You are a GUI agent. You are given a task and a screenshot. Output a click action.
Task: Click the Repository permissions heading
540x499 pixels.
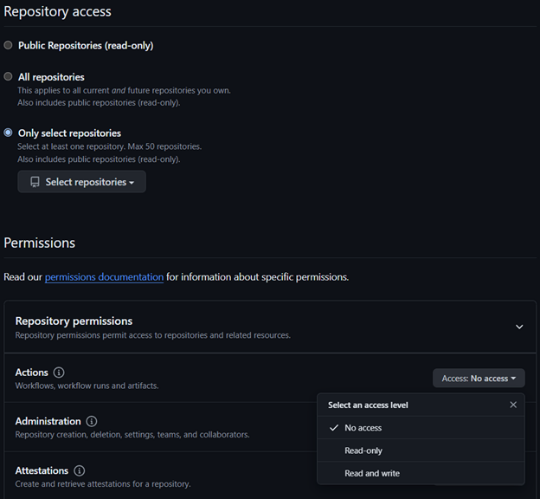(x=74, y=321)
